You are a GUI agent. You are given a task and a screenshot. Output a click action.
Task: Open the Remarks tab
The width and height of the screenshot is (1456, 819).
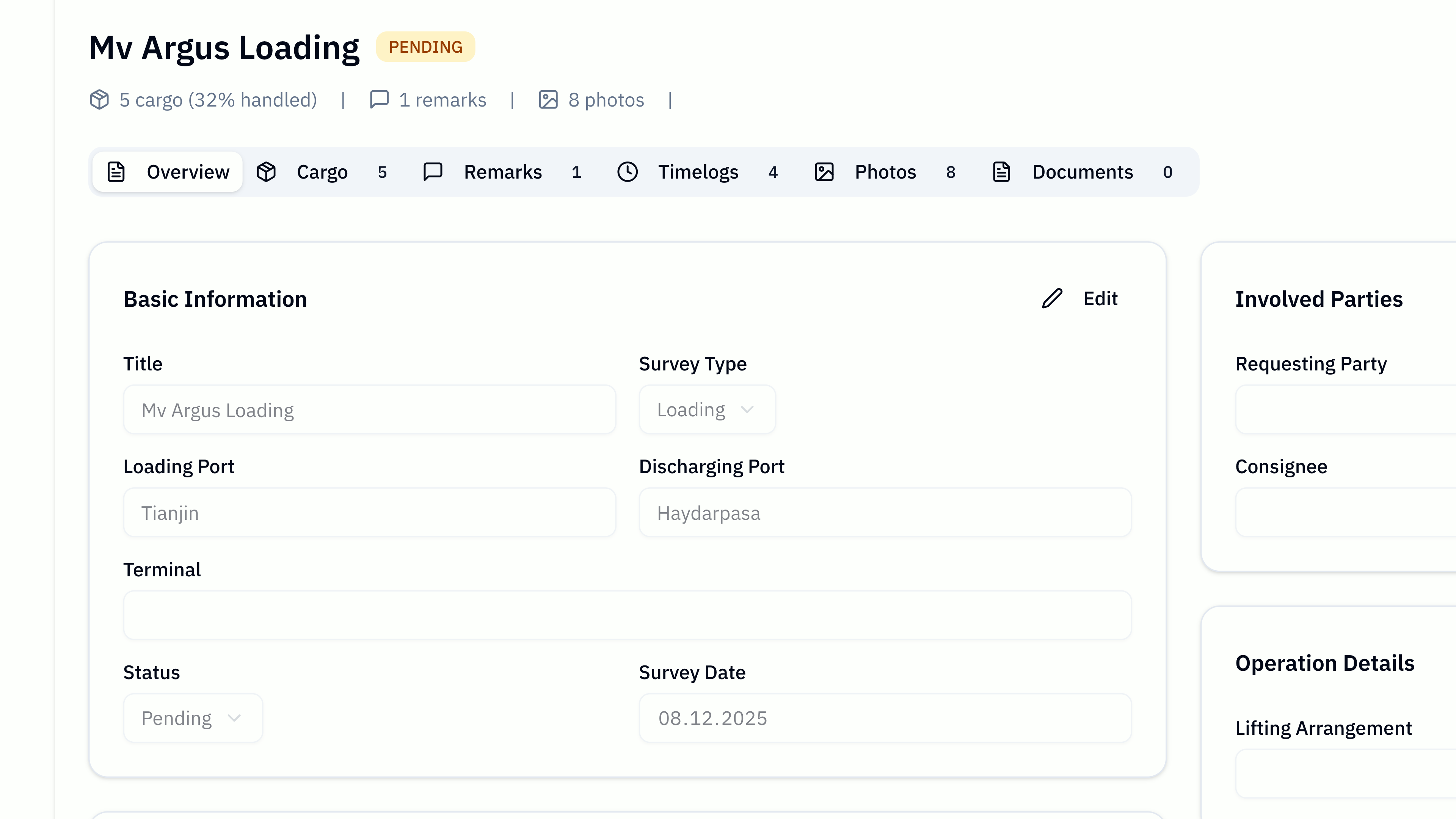(502, 172)
